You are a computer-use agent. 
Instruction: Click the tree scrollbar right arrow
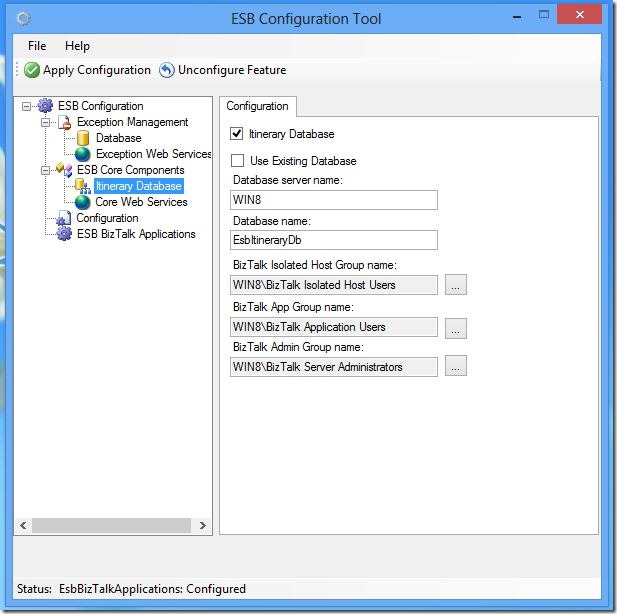click(x=202, y=525)
